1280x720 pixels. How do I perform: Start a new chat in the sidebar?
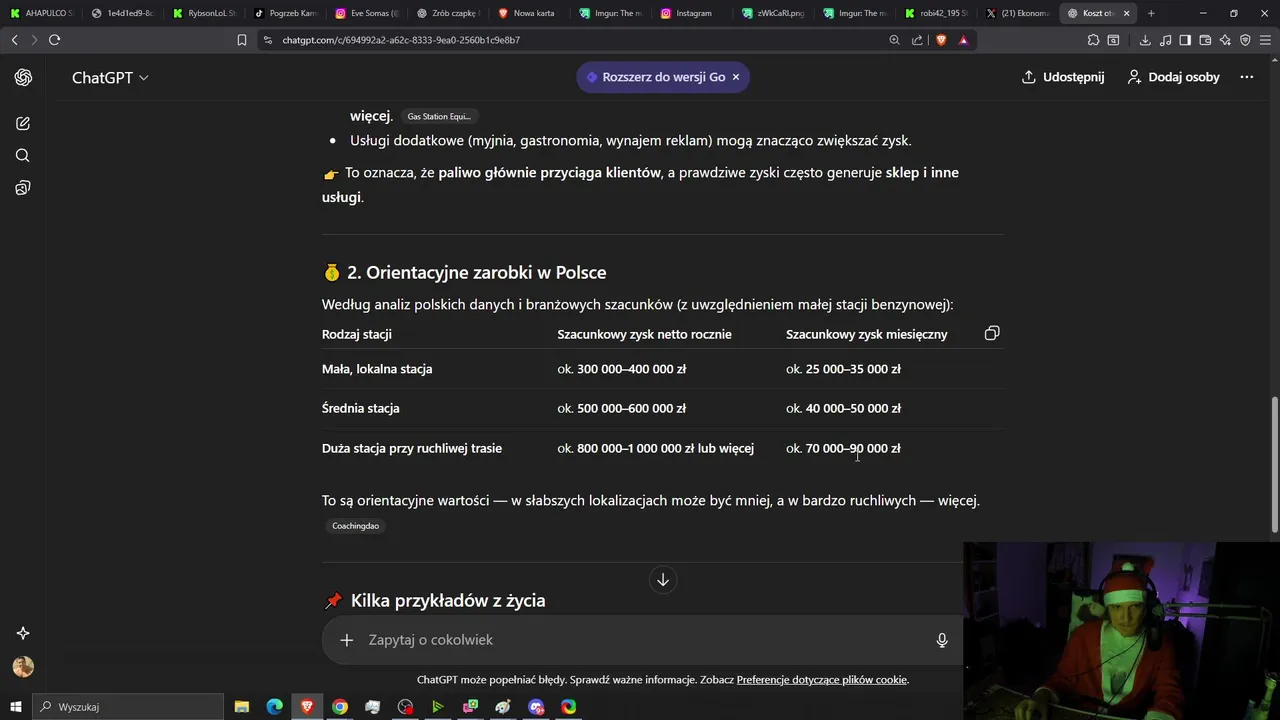[23, 123]
